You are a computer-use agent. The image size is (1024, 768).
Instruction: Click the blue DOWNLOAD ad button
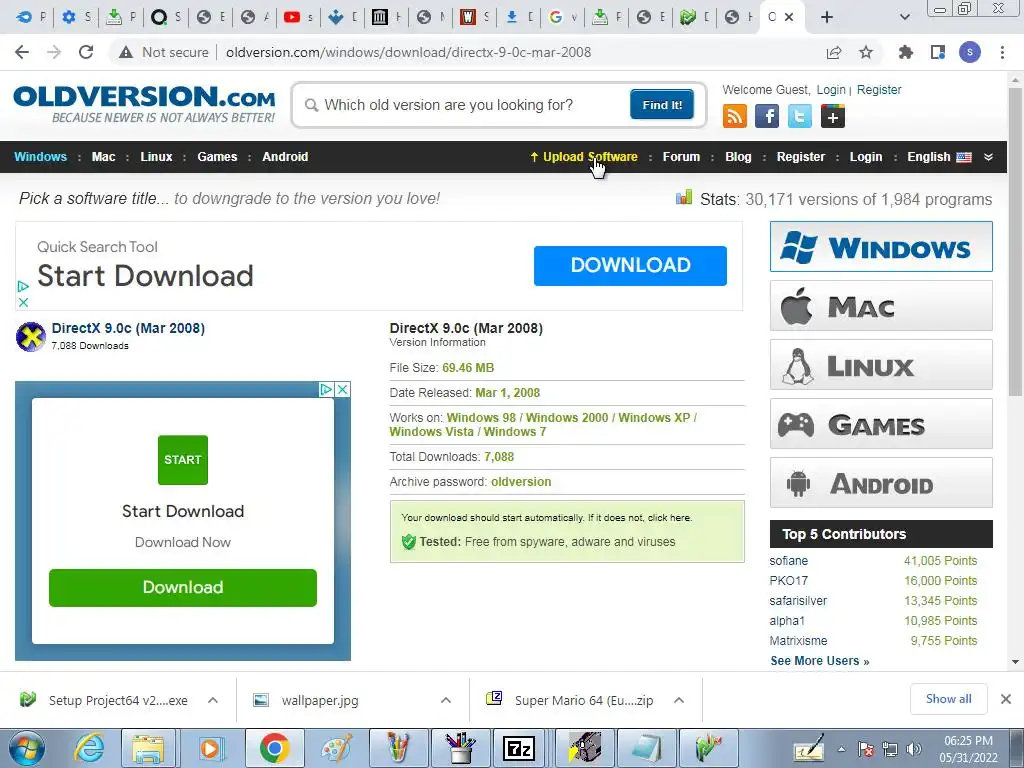(630, 265)
